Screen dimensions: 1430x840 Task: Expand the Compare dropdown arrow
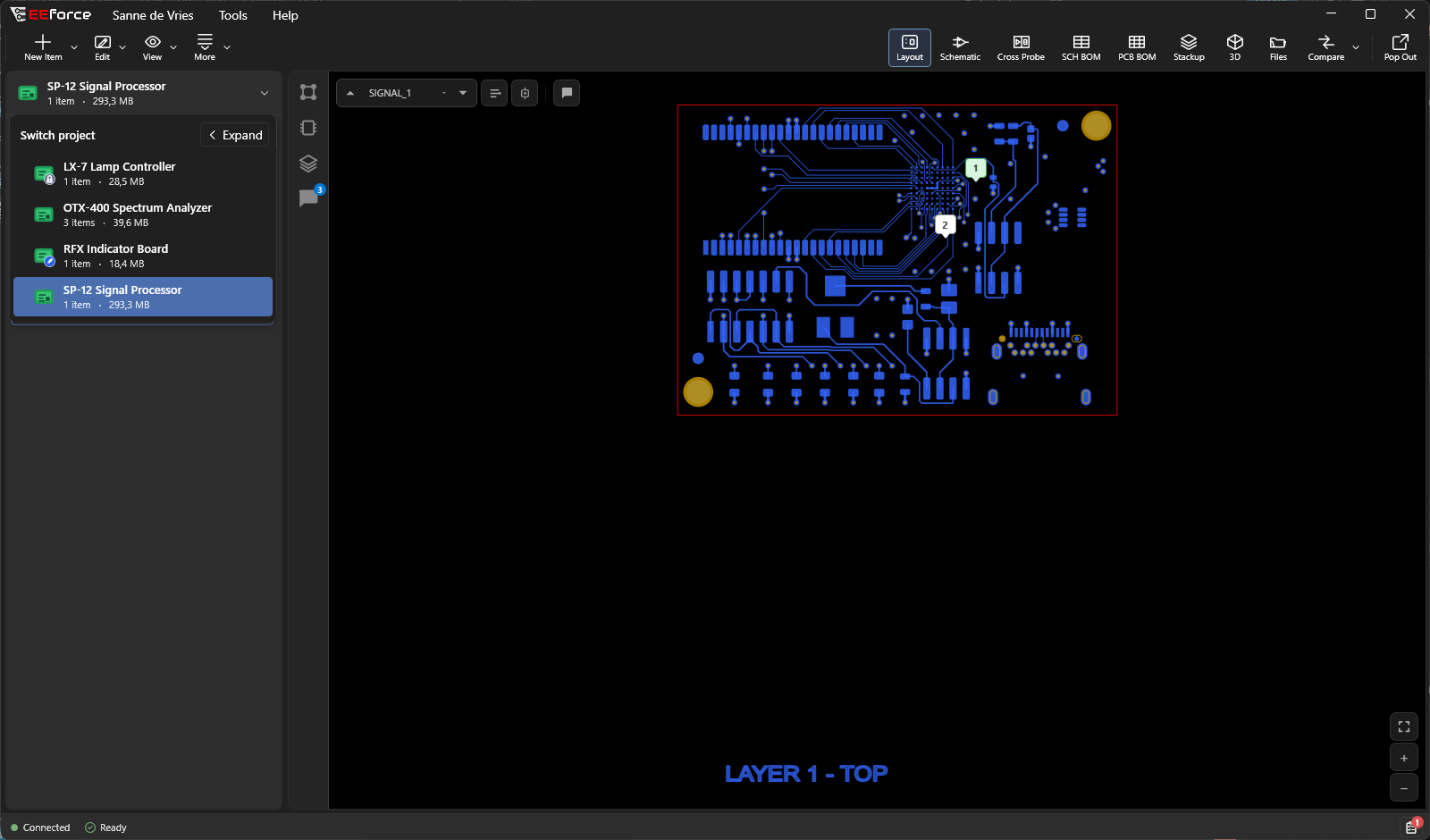(1356, 47)
